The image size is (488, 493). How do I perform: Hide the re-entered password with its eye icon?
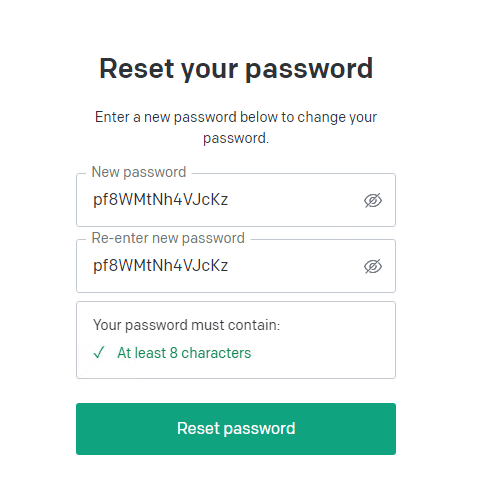point(373,266)
